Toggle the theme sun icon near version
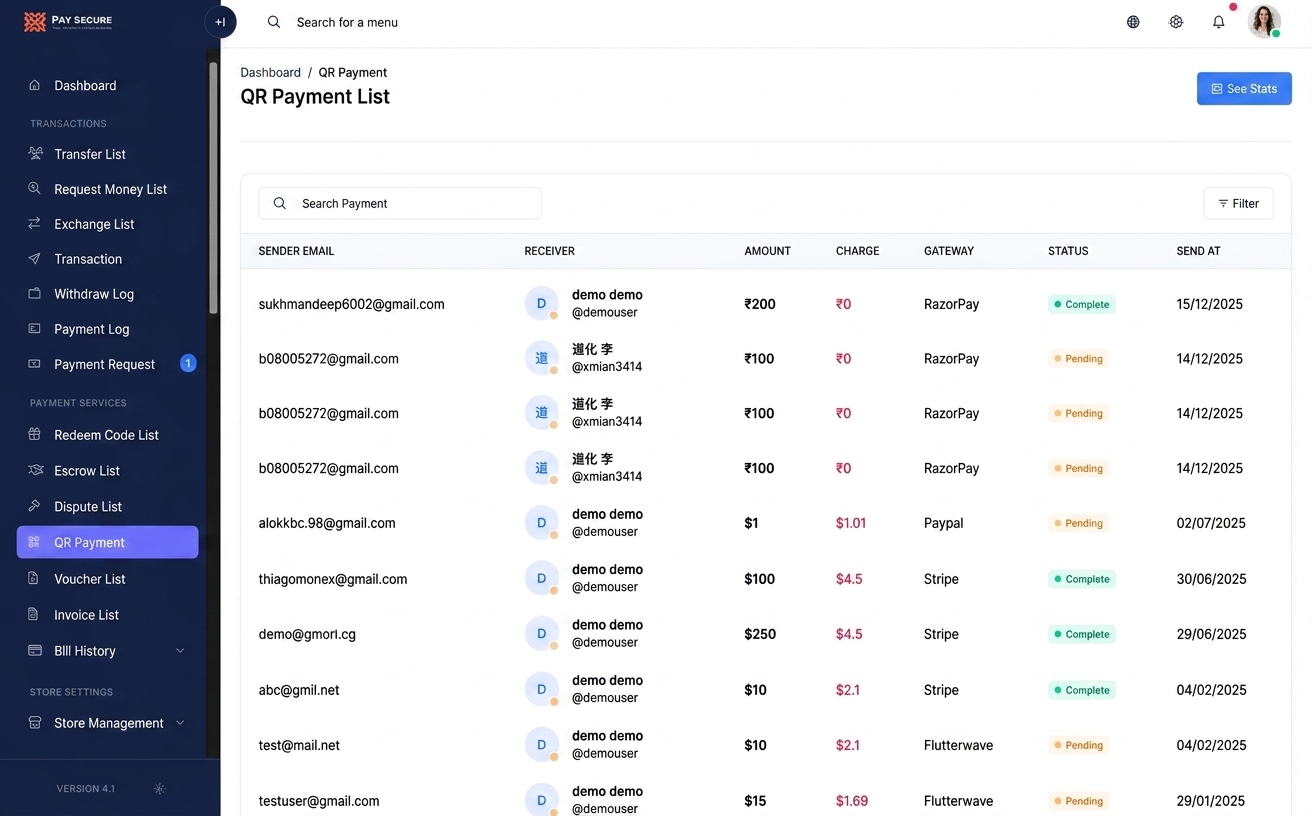 click(x=159, y=789)
